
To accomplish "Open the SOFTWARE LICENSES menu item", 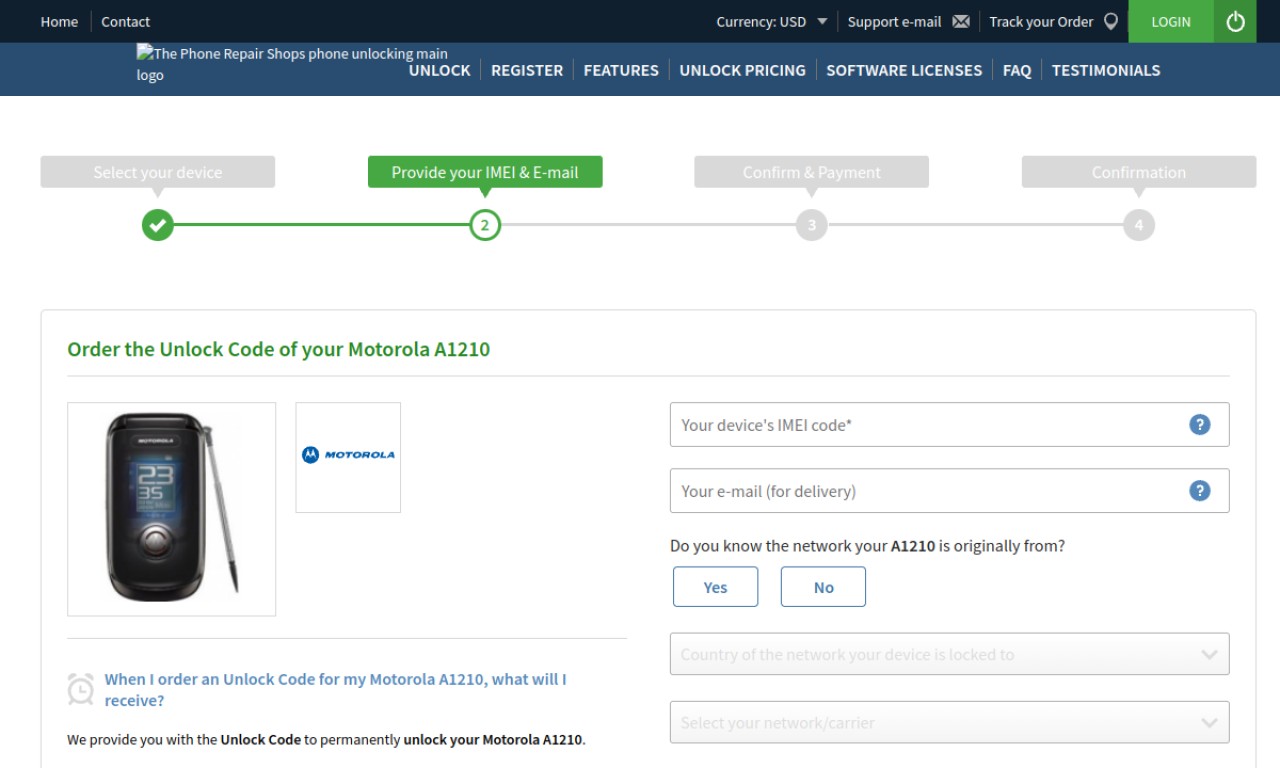I will pyautogui.click(x=904, y=70).
